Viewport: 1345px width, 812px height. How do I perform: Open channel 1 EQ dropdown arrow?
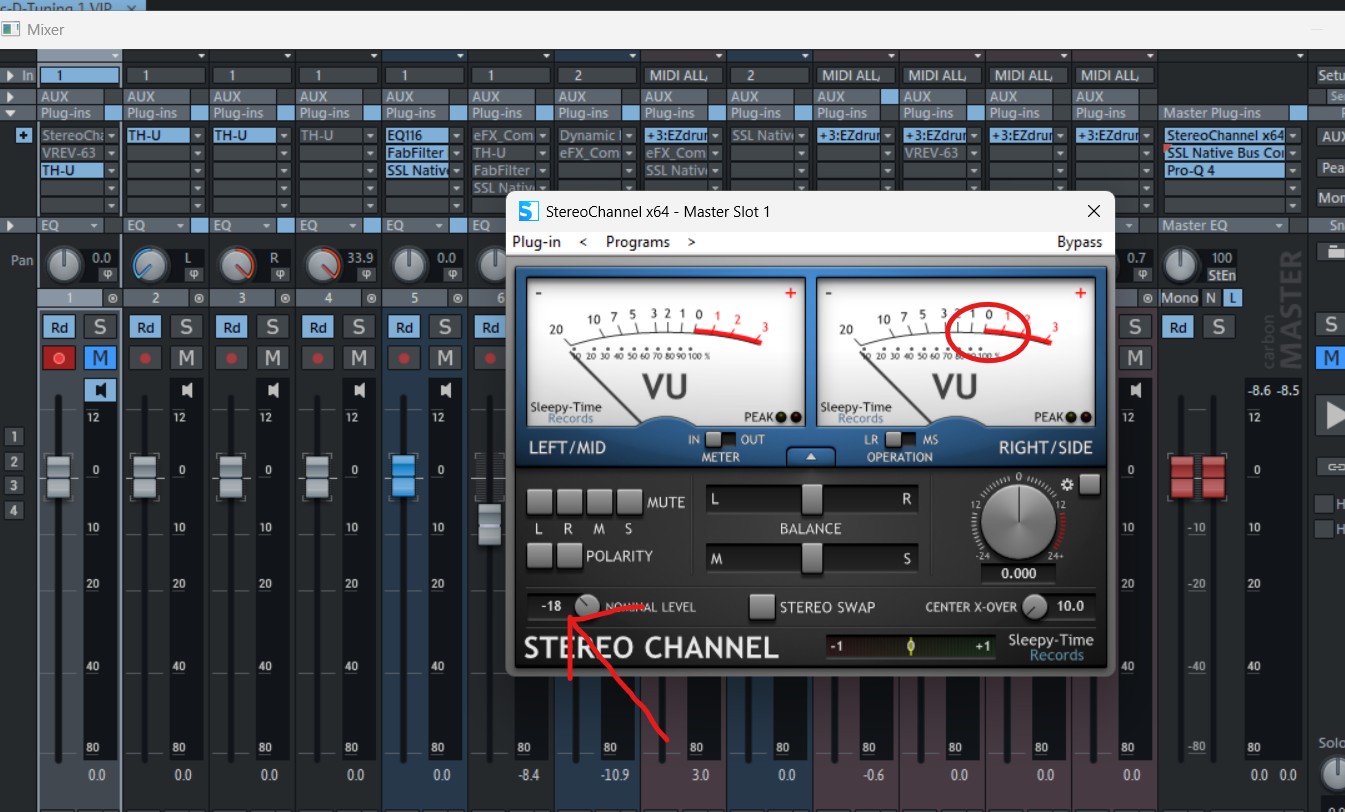click(x=95, y=226)
